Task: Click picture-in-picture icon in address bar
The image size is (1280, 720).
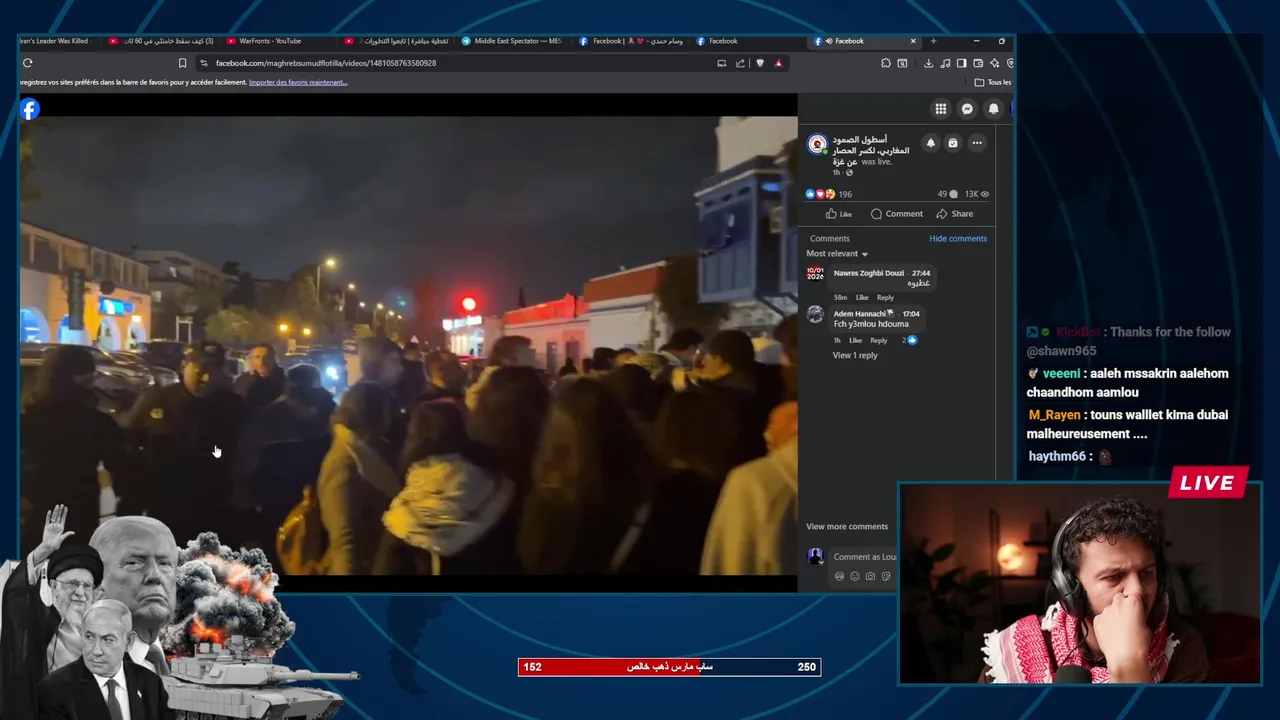Action: (x=722, y=63)
